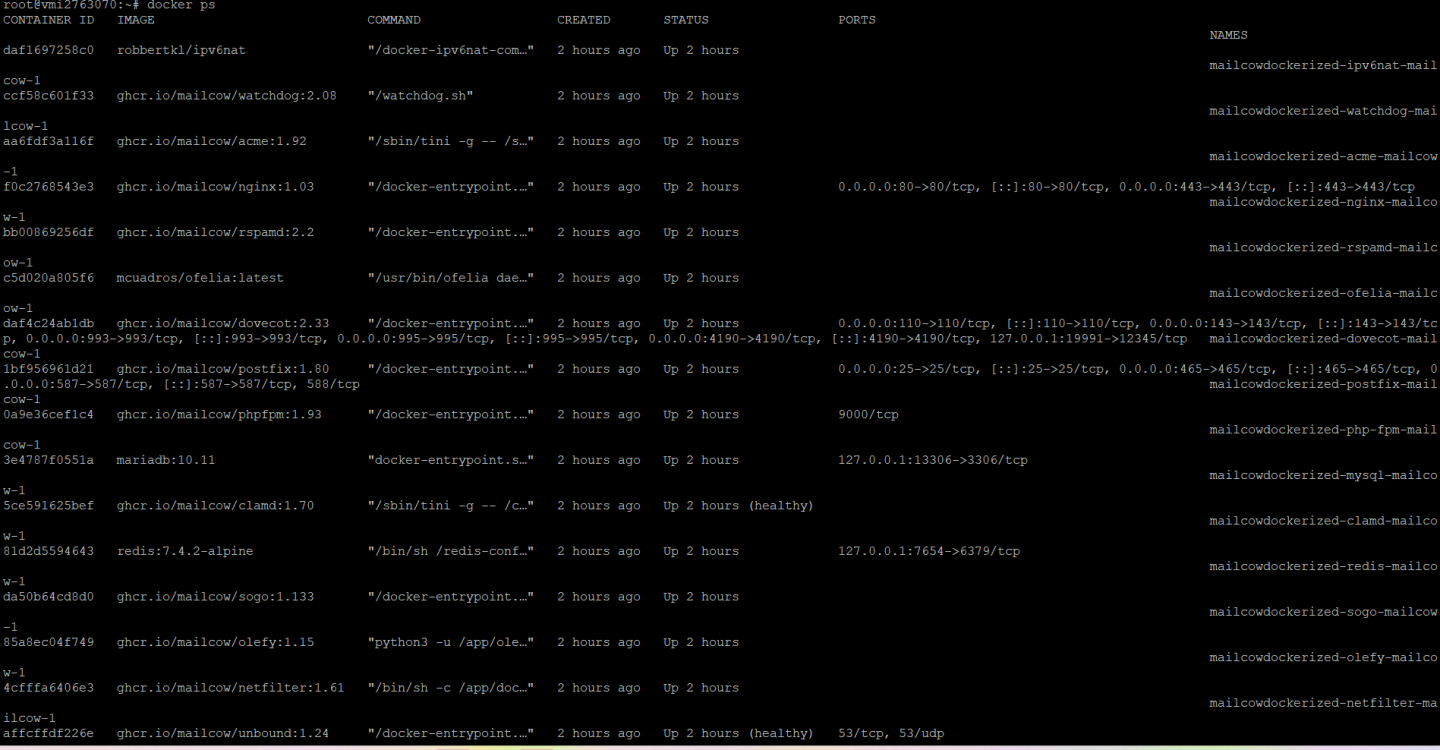Click container ID 0a9e36cef1c4
Screen dimensions: 1440x750
click(x=48, y=414)
